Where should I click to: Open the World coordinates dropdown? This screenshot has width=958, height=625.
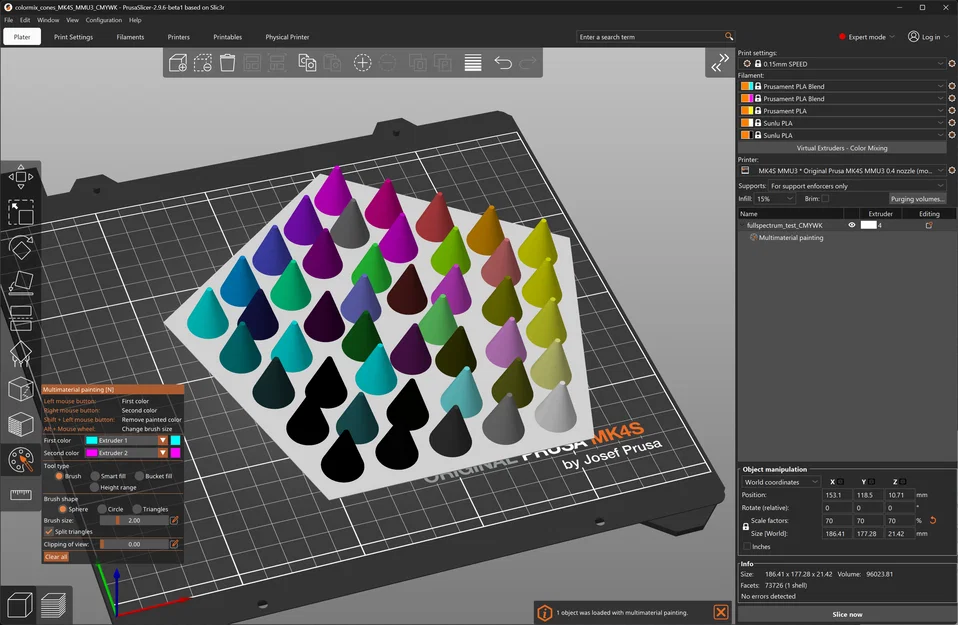coord(780,482)
